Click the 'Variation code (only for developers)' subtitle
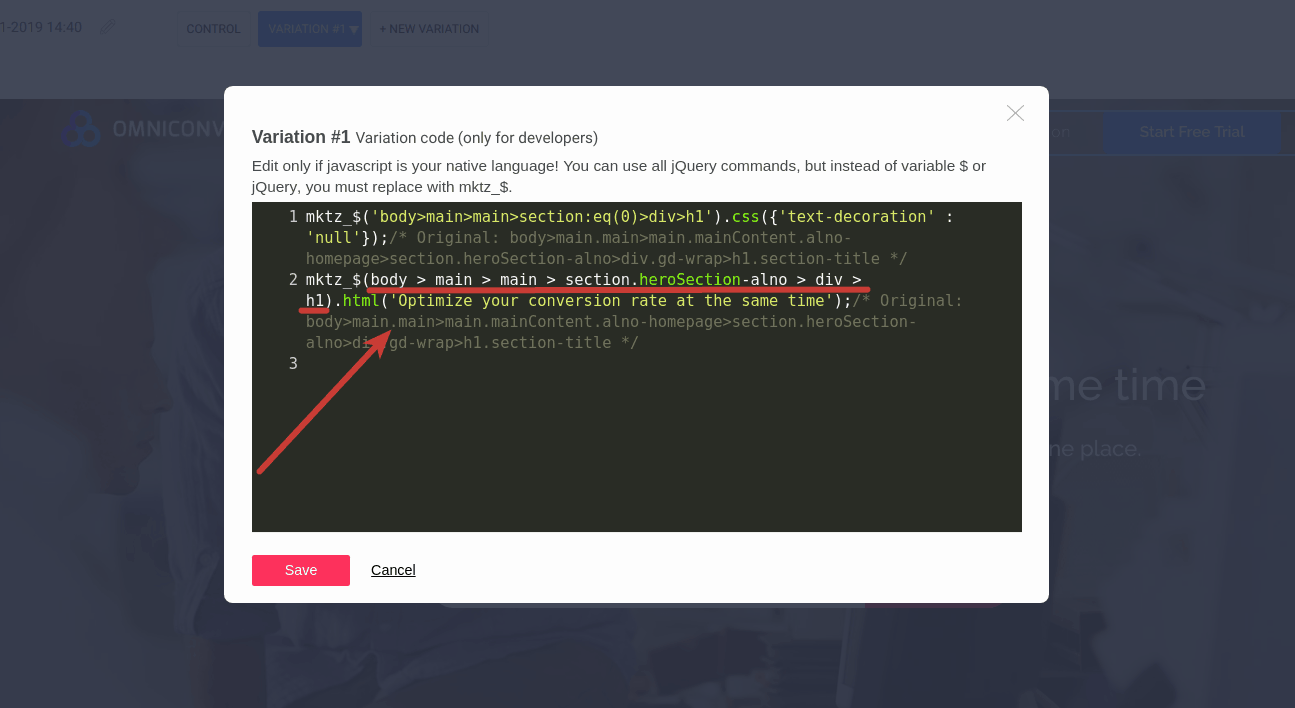The width and height of the screenshot is (1295, 708). click(x=477, y=138)
